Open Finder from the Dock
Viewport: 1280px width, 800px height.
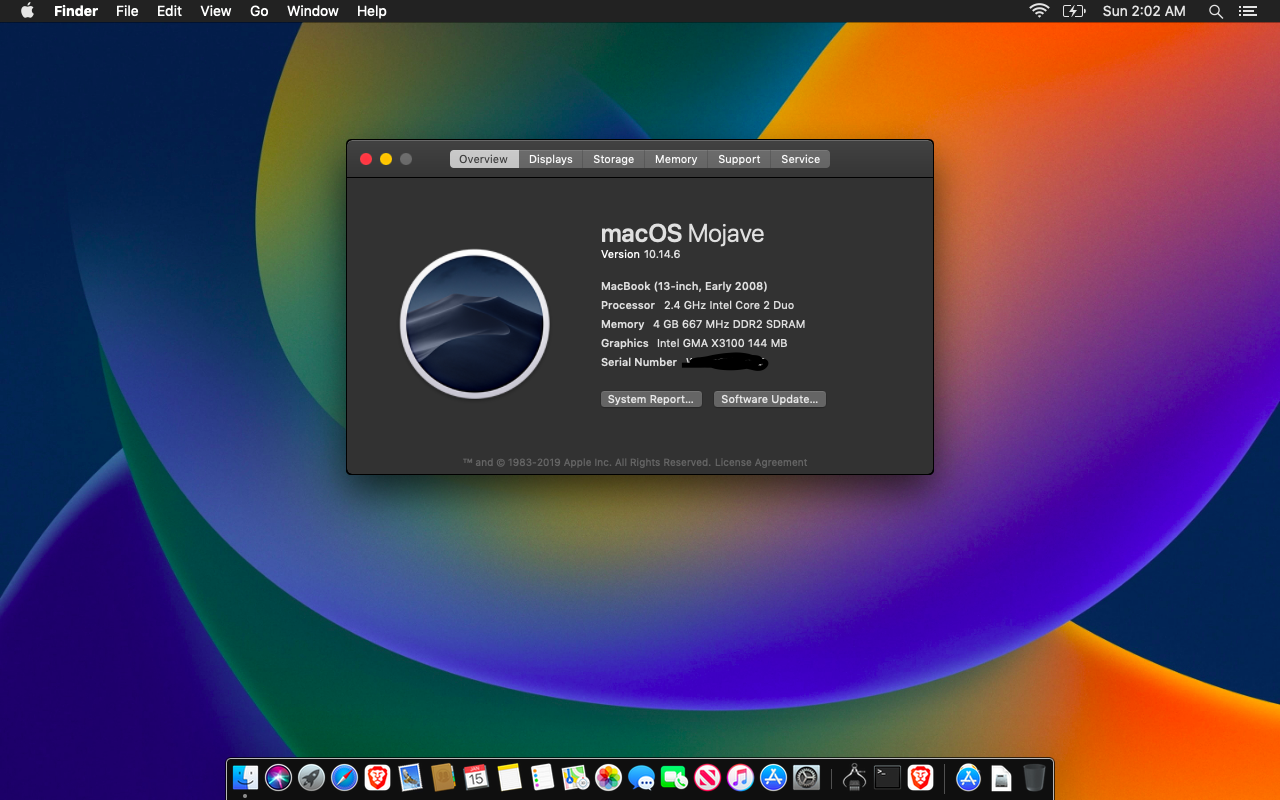coord(245,777)
